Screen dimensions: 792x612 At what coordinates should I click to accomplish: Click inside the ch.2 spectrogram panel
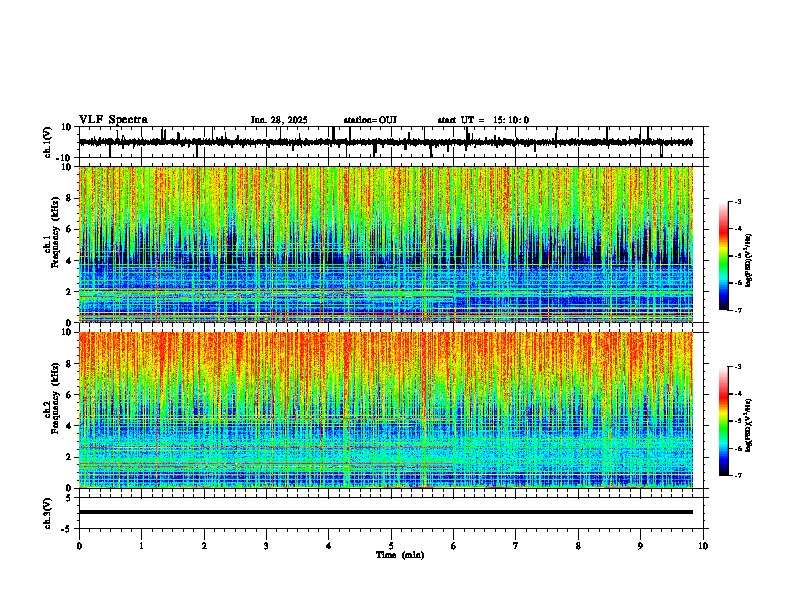386,410
